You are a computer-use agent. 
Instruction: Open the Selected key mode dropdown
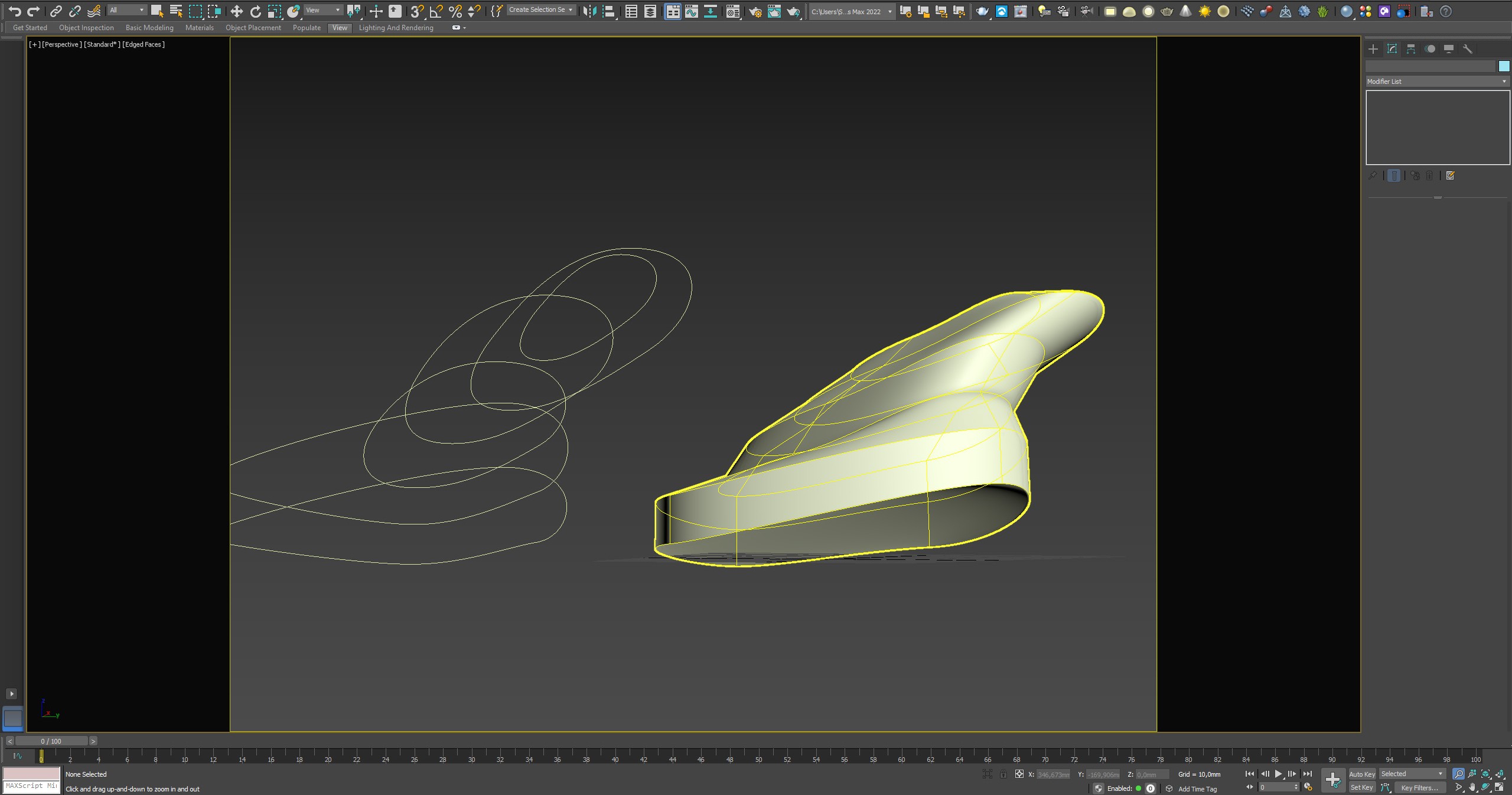(x=1412, y=774)
